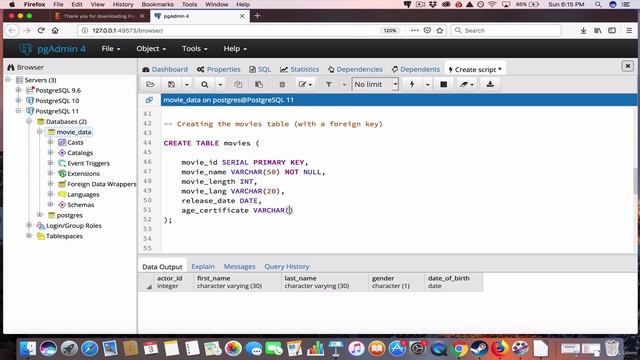Open the Clear eraser dropdown
This screenshot has height=360, width=640.
tap(467, 84)
